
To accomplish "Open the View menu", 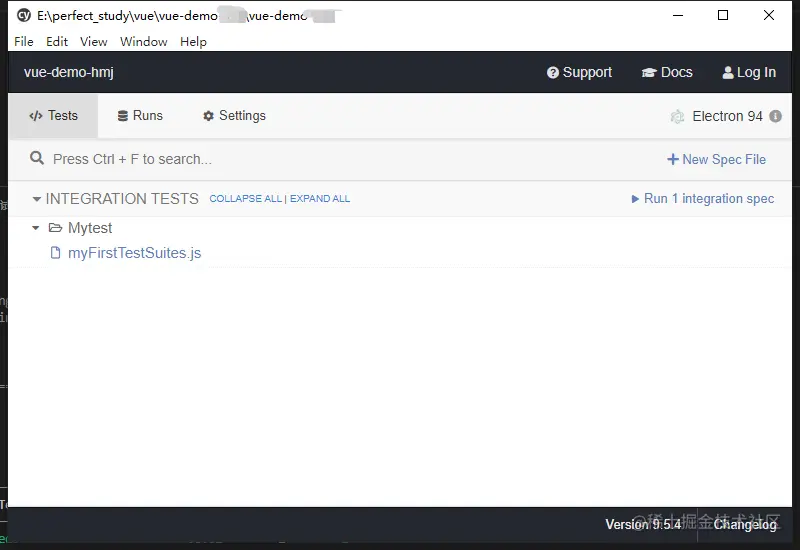I will coord(93,41).
